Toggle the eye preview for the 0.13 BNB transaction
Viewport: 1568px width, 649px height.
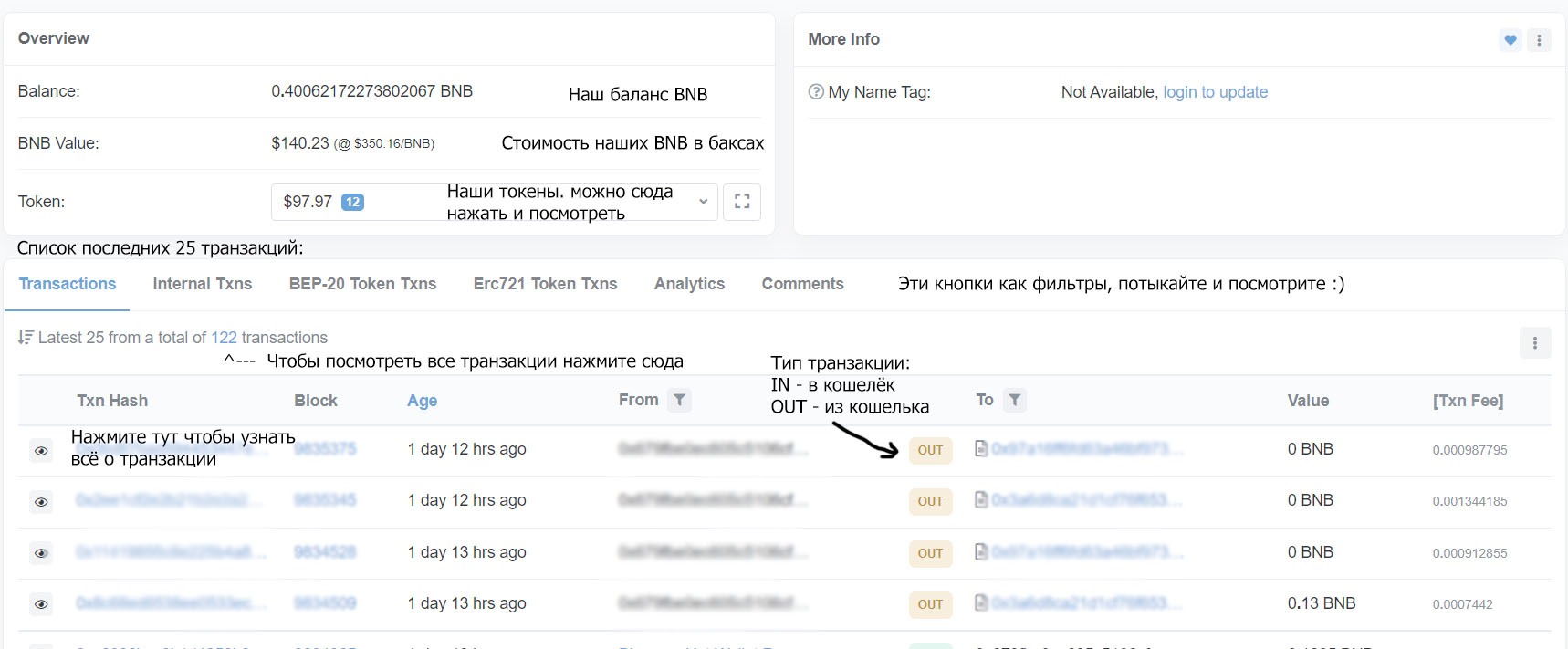click(41, 603)
